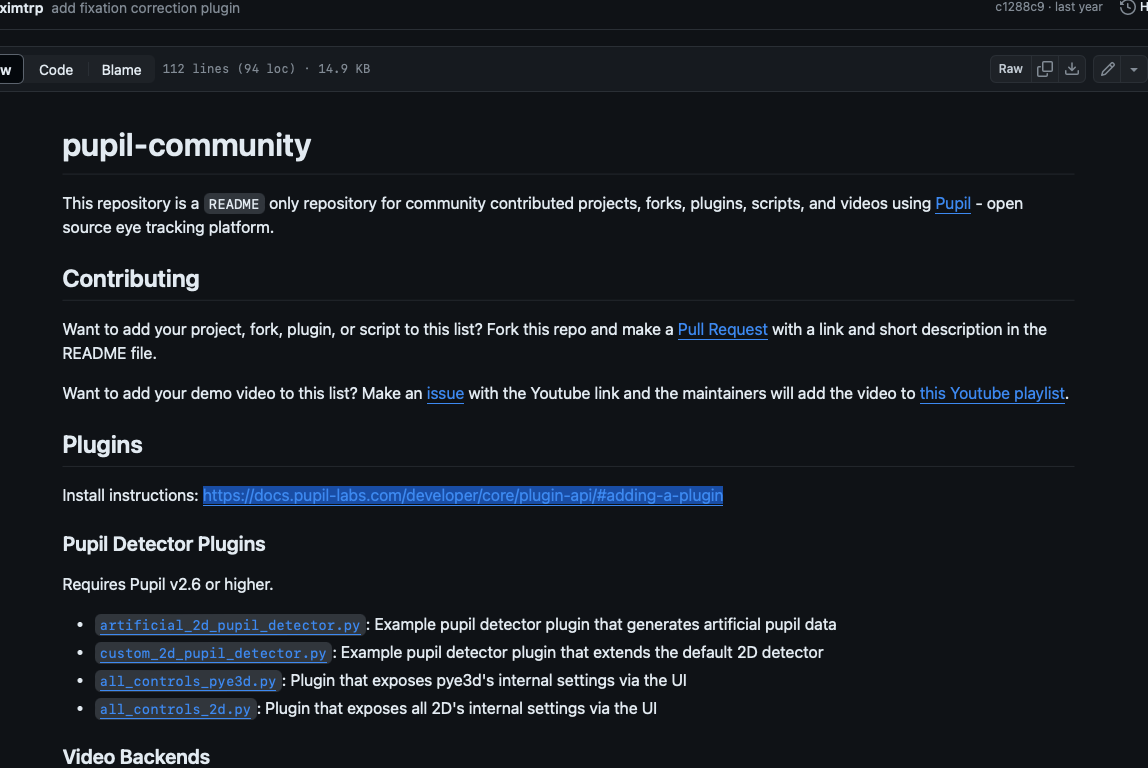Image resolution: width=1148 pixels, height=768 pixels.
Task: Click the Contributing heading
Action: (x=131, y=279)
